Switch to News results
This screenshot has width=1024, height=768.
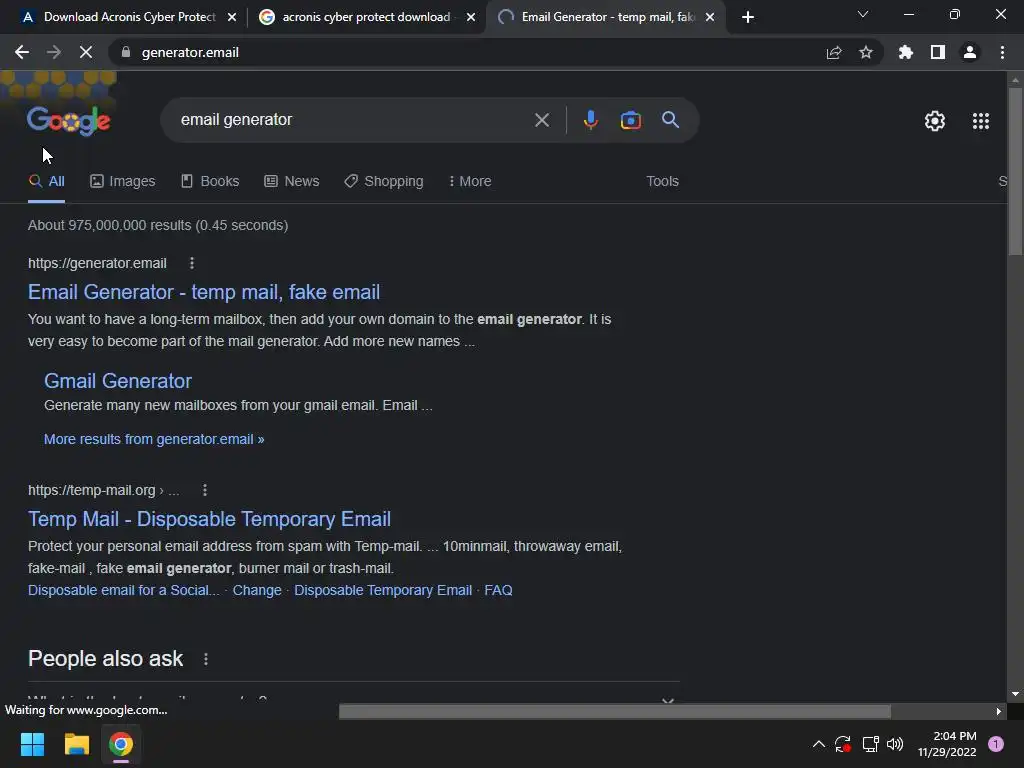pos(292,182)
